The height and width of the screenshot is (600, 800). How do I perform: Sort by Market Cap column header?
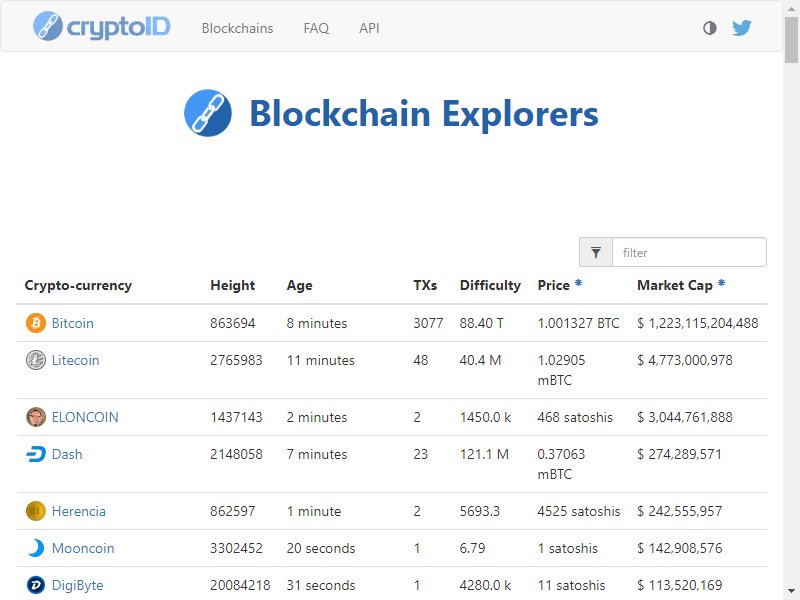(x=674, y=285)
